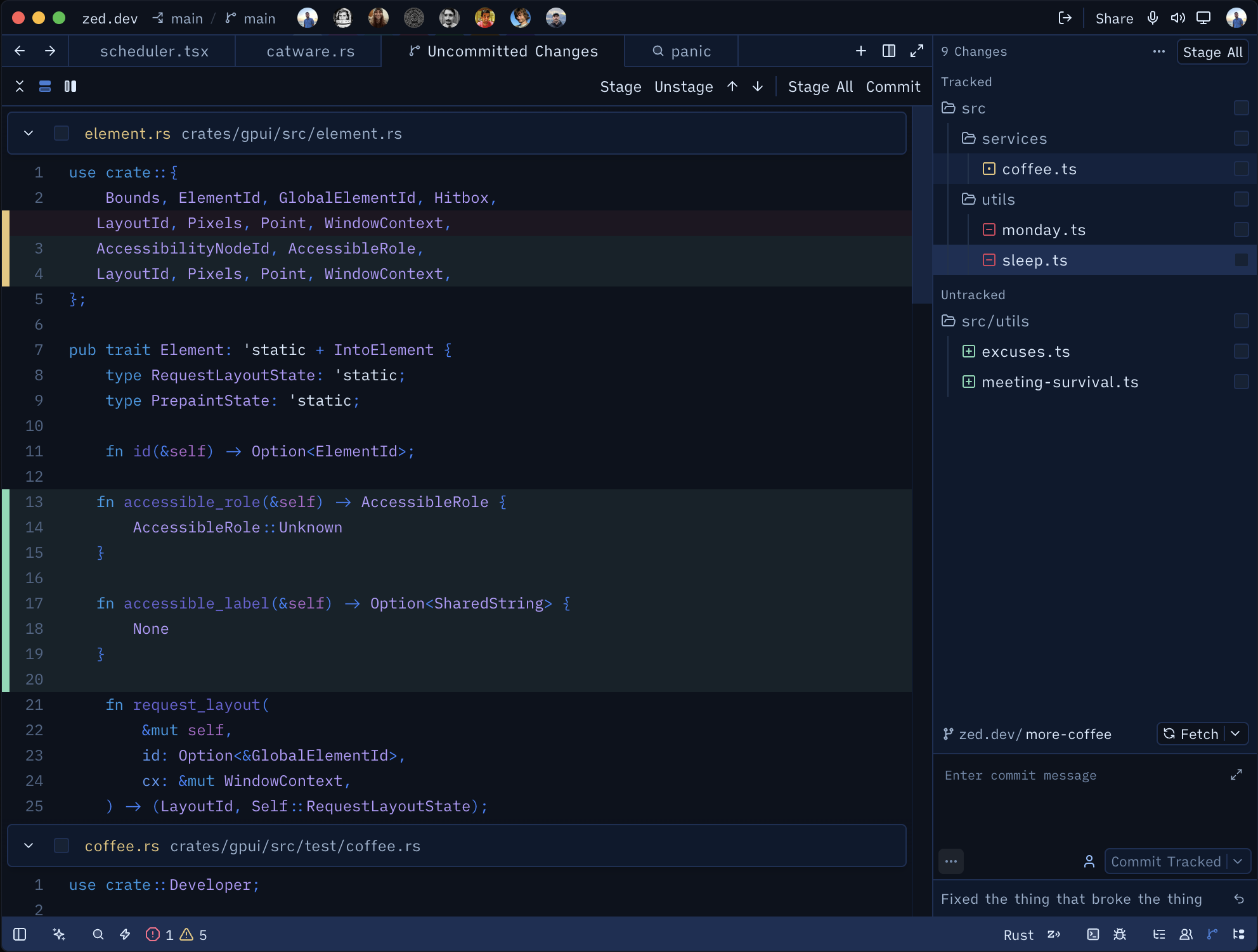Tick the element.rs file header checkbox
The width and height of the screenshot is (1258, 952).
[x=62, y=133]
